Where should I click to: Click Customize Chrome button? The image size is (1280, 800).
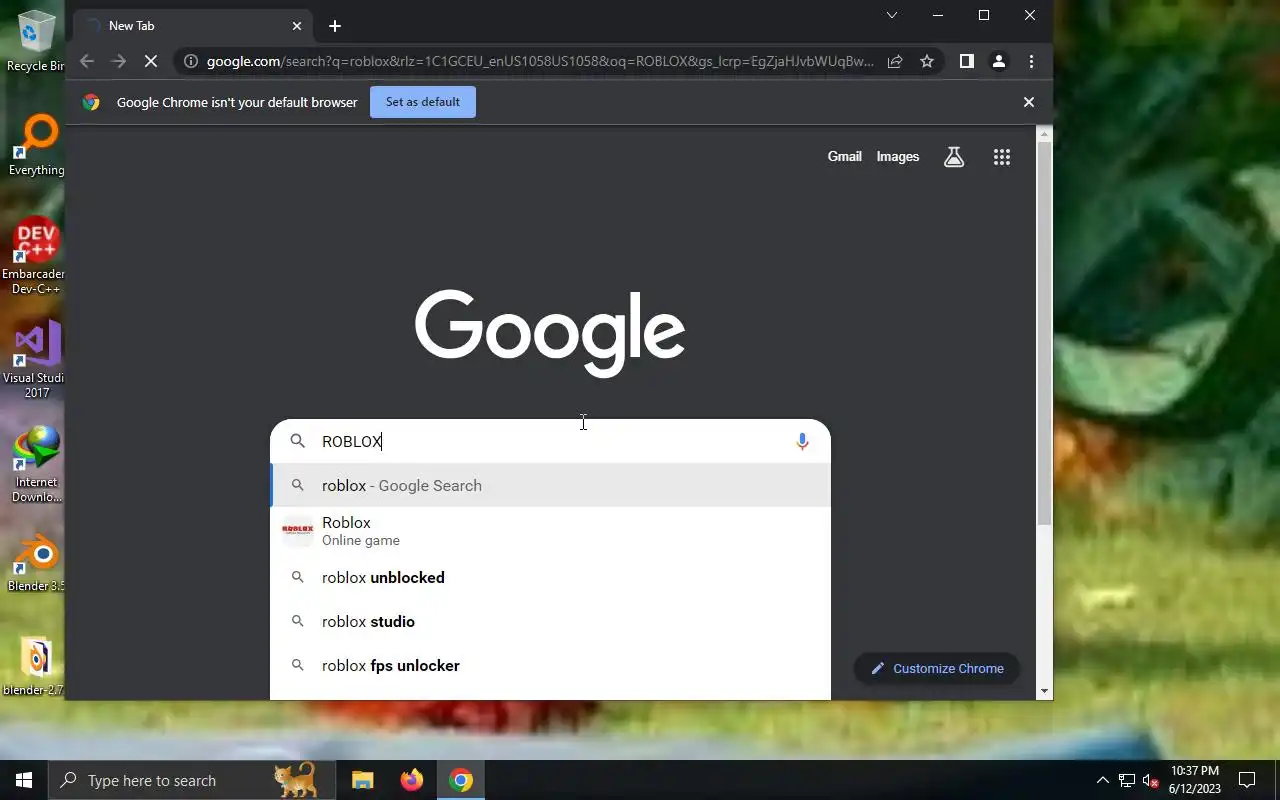click(x=937, y=668)
